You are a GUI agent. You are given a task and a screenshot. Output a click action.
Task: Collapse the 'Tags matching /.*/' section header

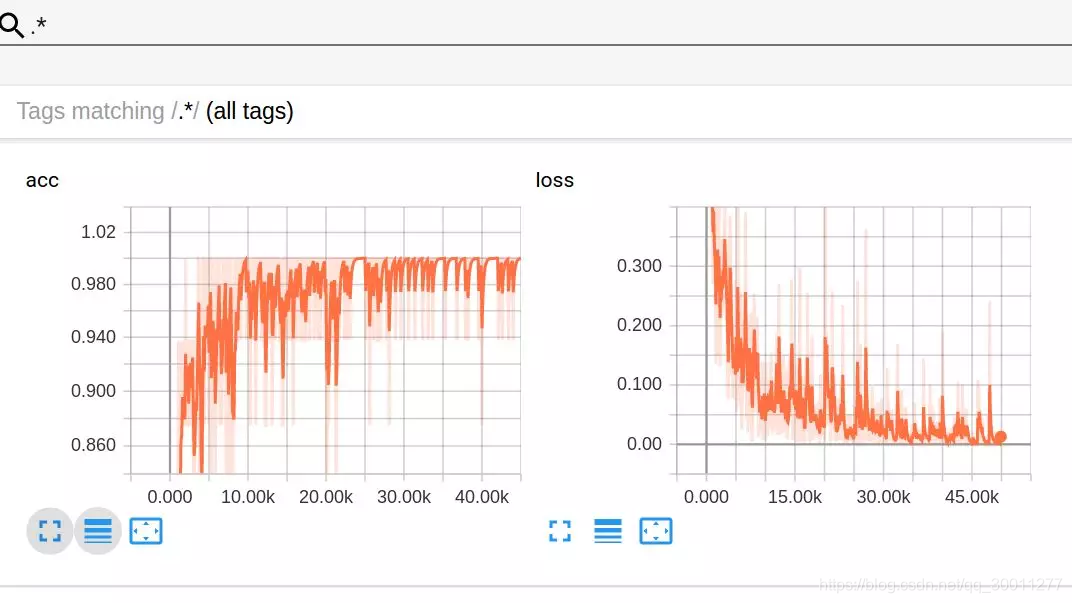click(536, 111)
